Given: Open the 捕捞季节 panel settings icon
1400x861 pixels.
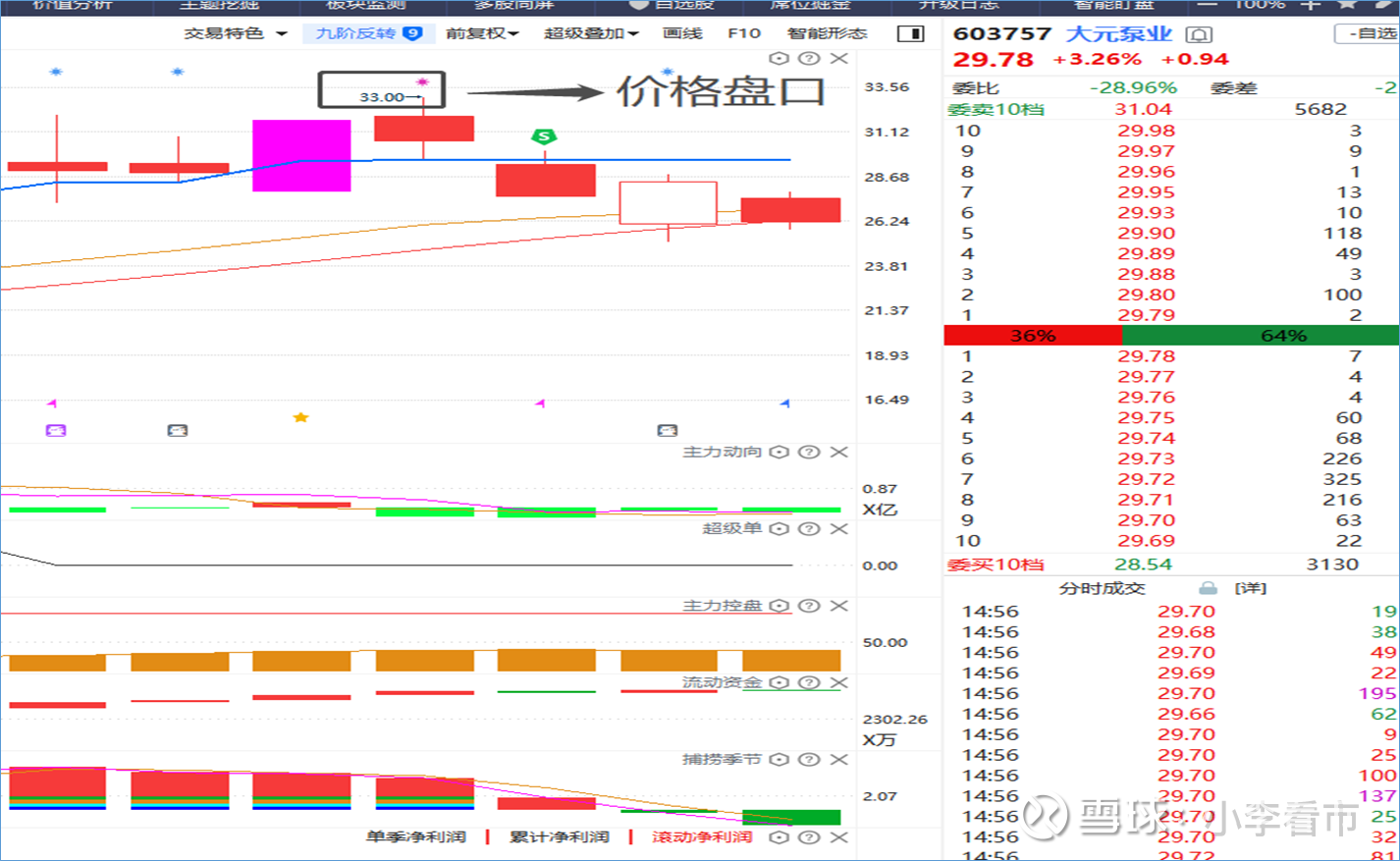Looking at the screenshot, I should [780, 759].
